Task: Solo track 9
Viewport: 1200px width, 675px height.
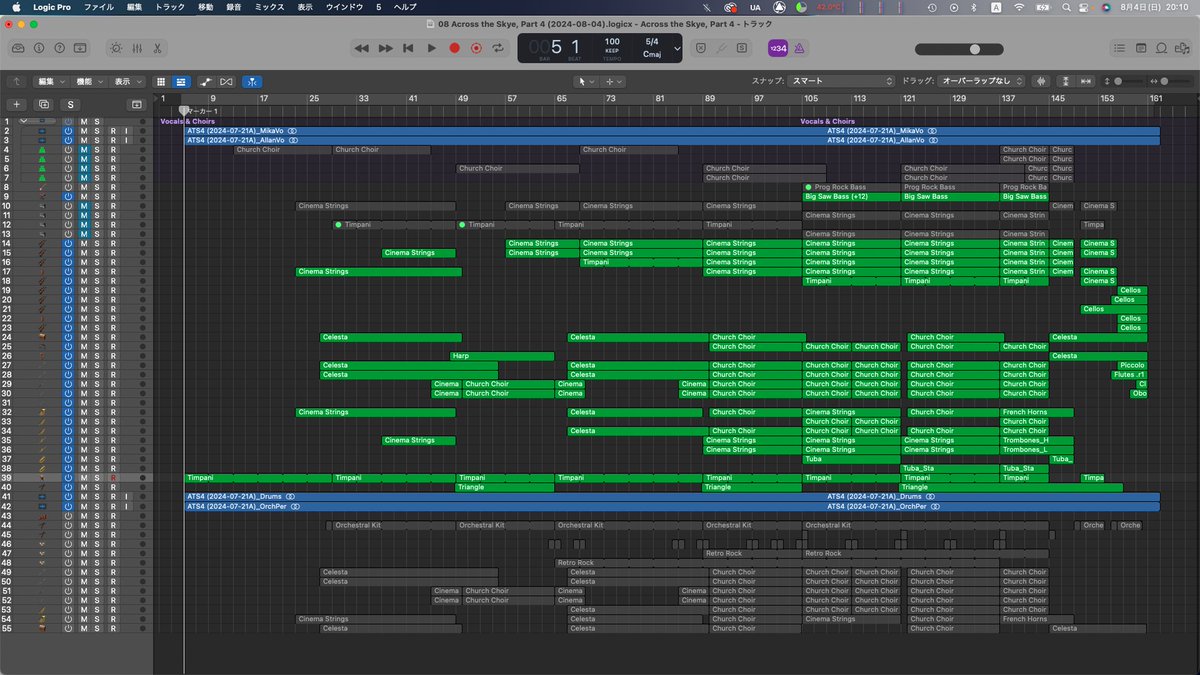Action: coord(97,196)
